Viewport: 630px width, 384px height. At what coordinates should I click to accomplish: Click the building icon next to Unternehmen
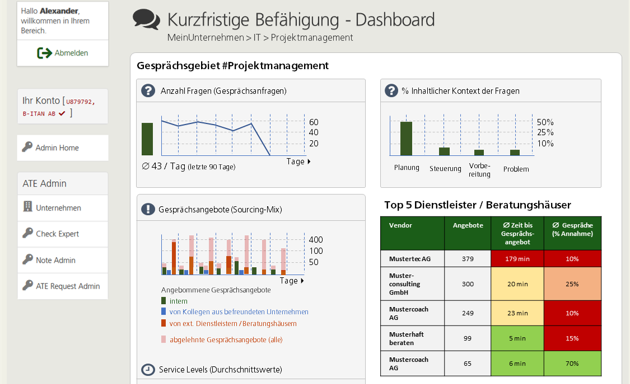(28, 206)
